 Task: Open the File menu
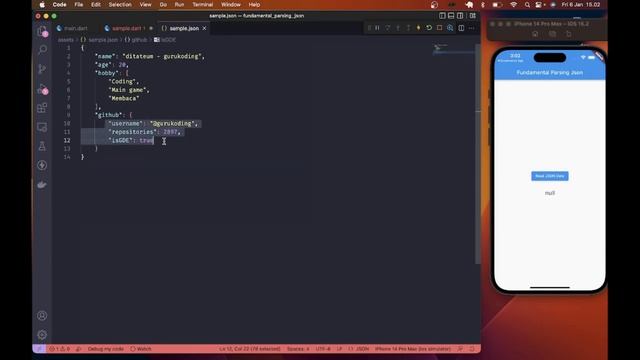(x=79, y=4)
